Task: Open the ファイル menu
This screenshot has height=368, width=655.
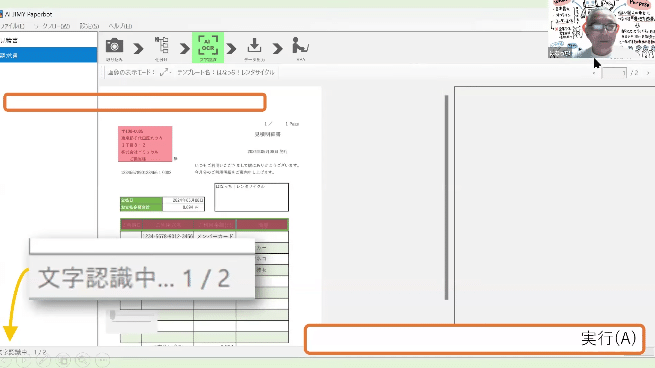Action: tap(13, 26)
